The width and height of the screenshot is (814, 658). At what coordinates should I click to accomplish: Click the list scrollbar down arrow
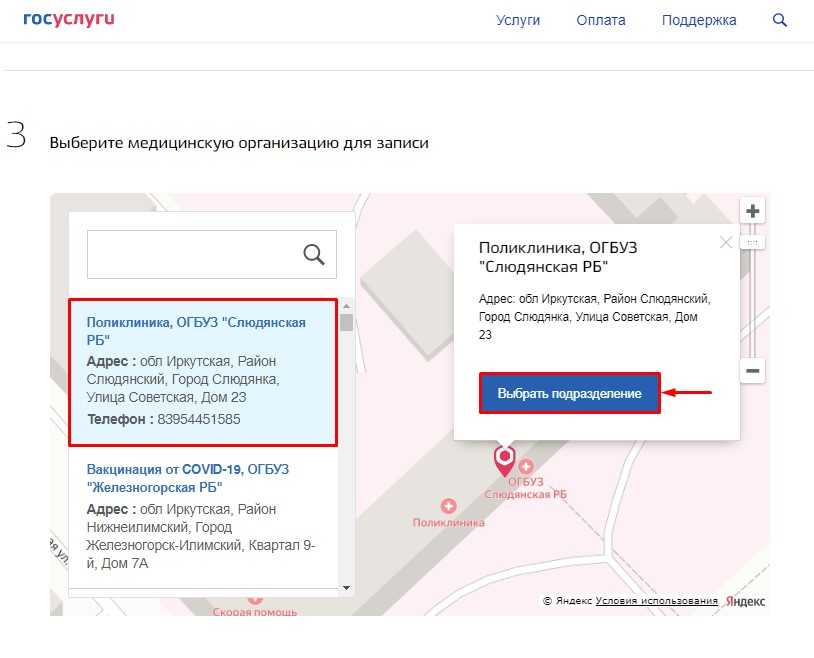click(x=346, y=588)
